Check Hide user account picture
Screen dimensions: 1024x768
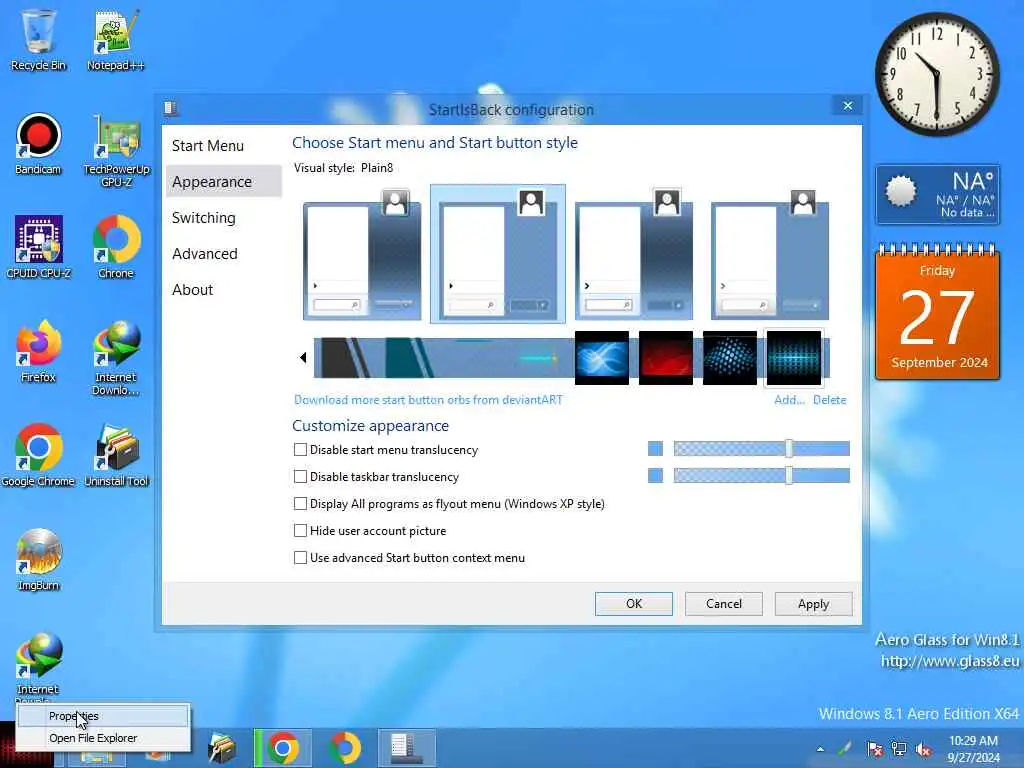coord(300,530)
